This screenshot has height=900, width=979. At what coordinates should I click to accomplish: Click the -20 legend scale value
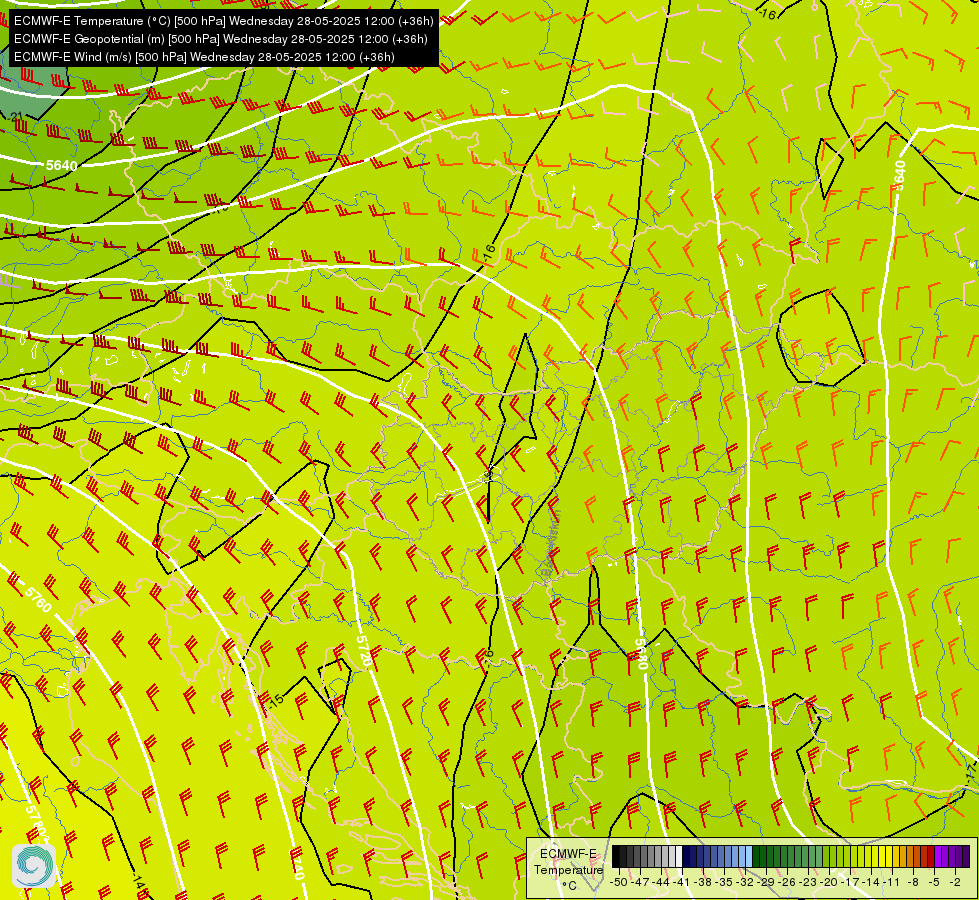pyautogui.click(x=829, y=882)
